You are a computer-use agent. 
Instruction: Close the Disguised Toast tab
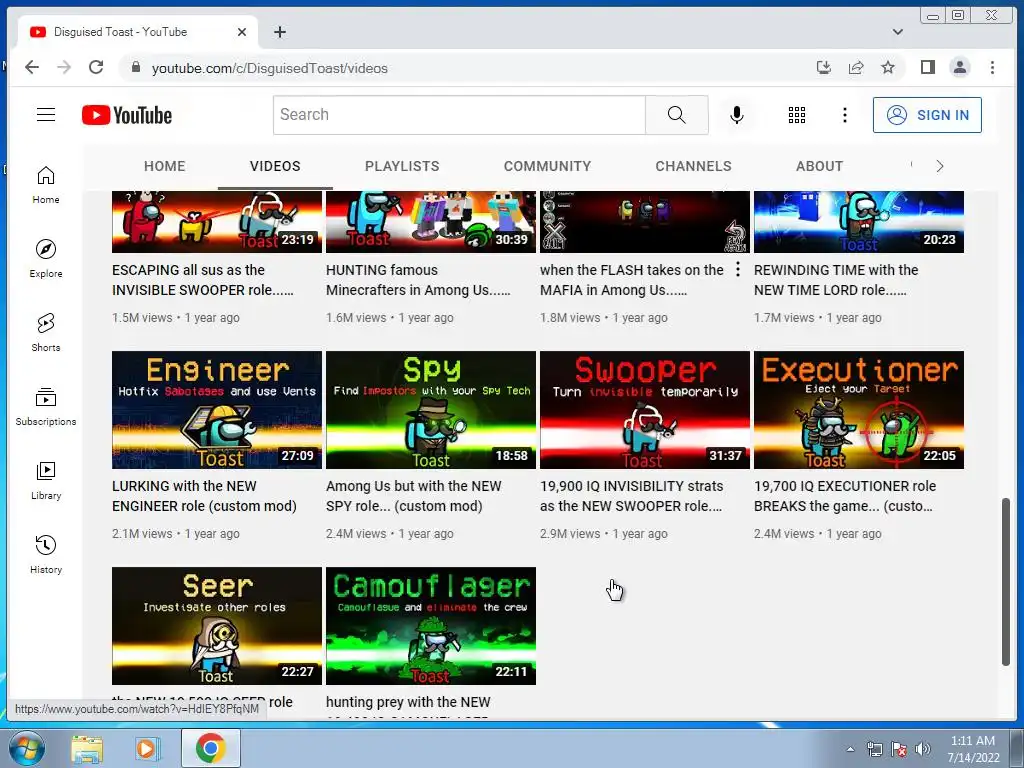point(242,32)
